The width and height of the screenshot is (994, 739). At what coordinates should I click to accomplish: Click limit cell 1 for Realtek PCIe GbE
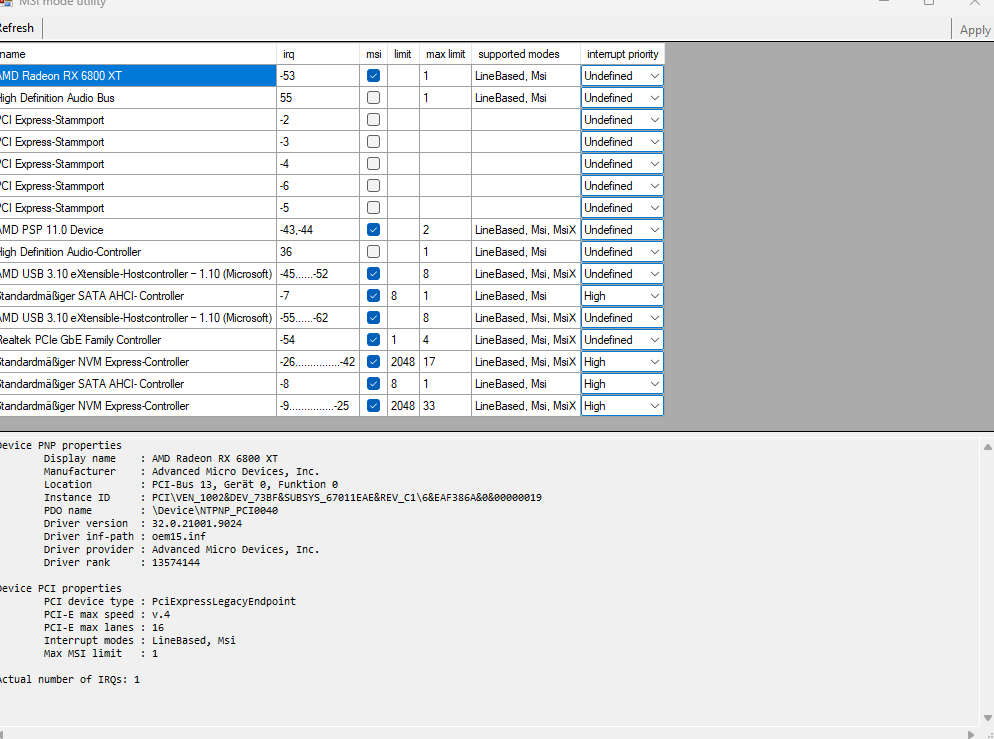click(x=403, y=340)
